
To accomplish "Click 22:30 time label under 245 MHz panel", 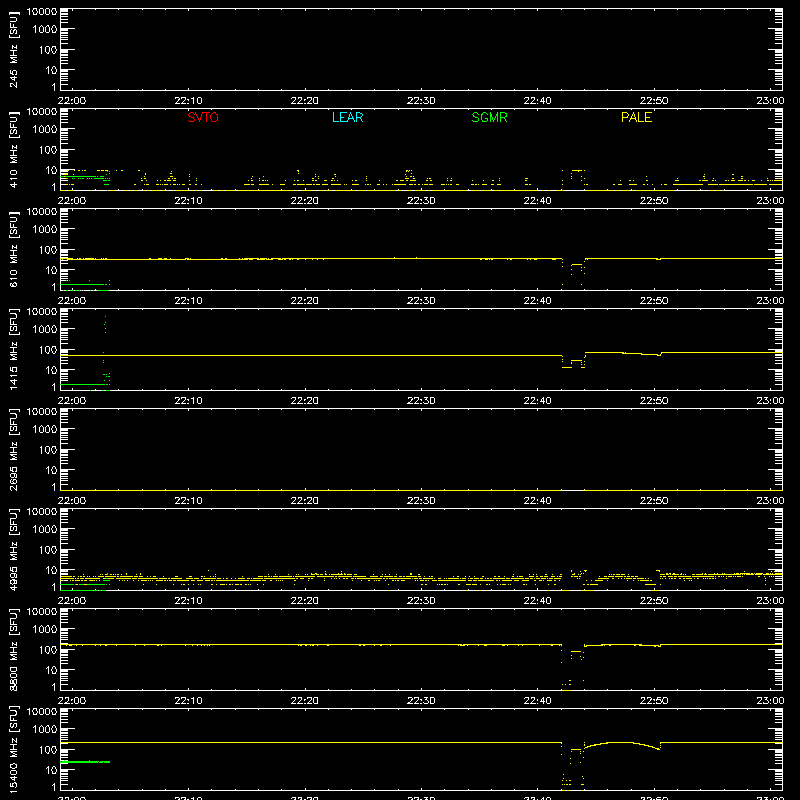I will pyautogui.click(x=421, y=101).
